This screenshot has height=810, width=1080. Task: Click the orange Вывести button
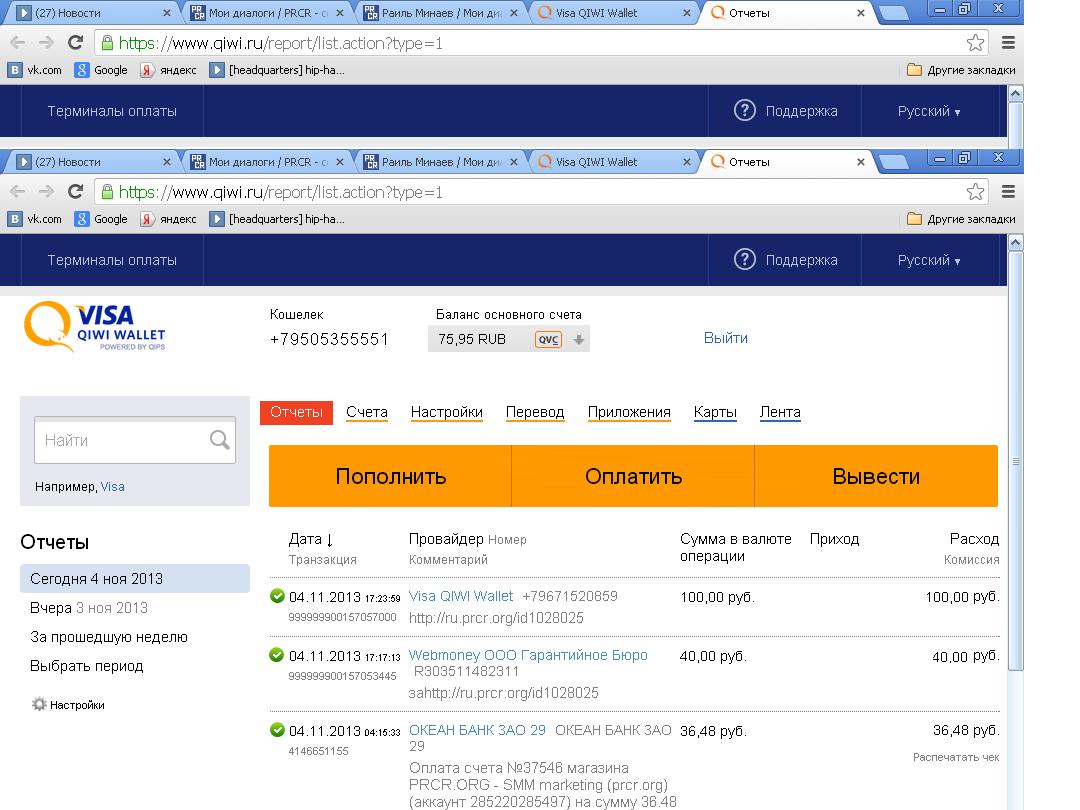(876, 476)
